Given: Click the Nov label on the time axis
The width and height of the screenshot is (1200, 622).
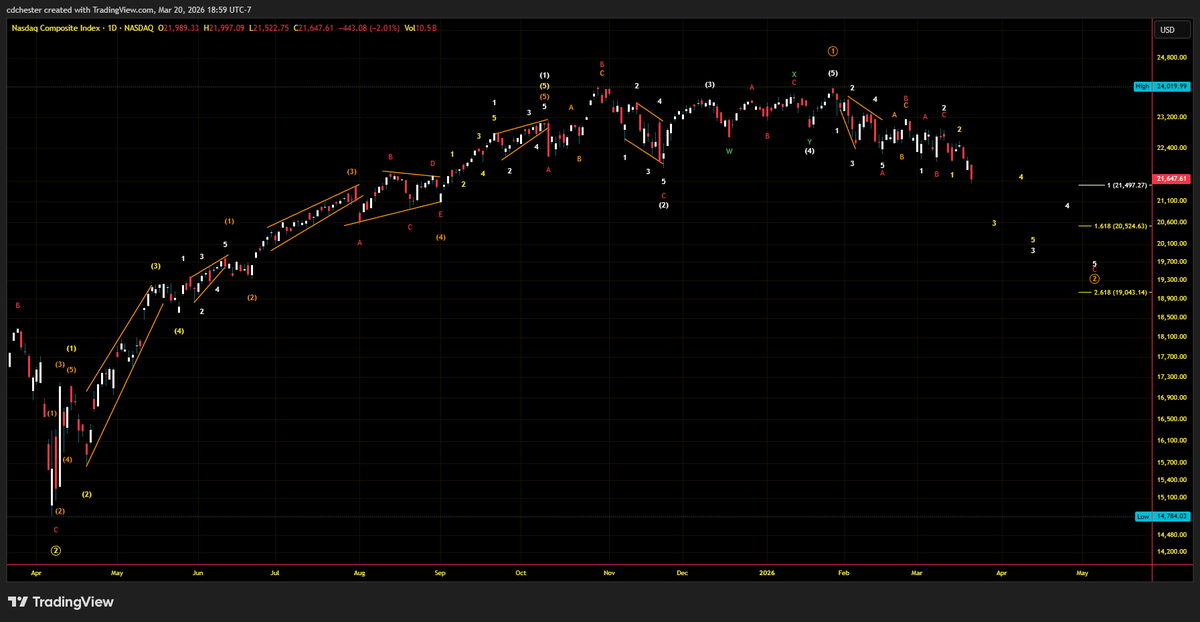Looking at the screenshot, I should [607, 574].
